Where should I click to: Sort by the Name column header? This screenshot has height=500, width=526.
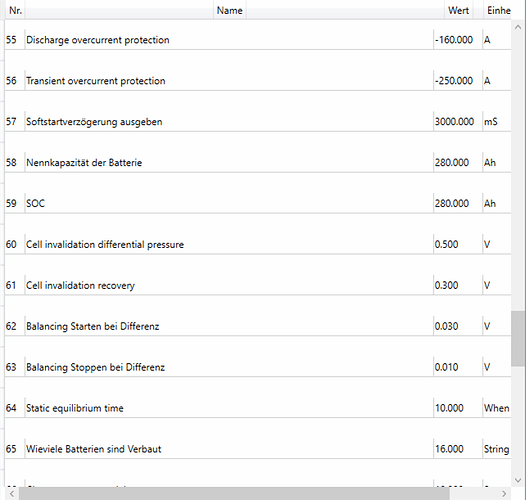coord(229,11)
